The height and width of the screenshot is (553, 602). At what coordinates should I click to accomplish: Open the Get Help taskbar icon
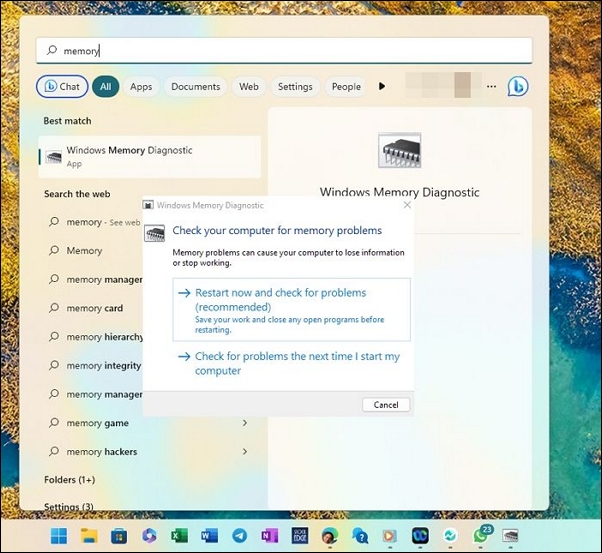(360, 536)
